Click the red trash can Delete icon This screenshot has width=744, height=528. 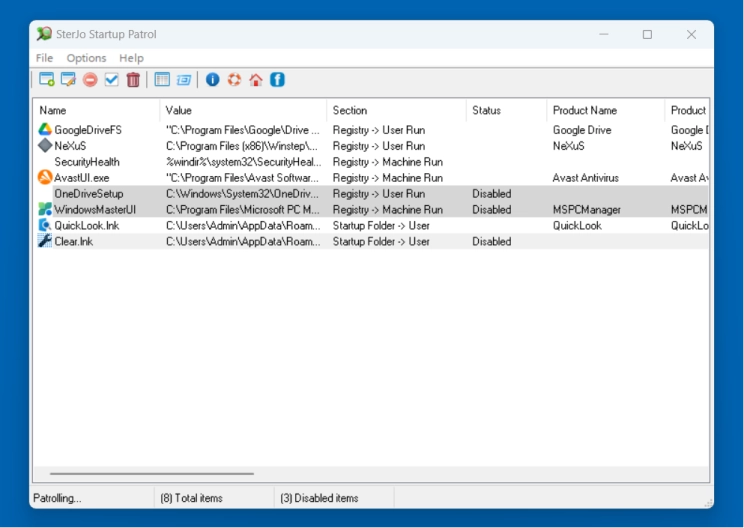click(133, 80)
